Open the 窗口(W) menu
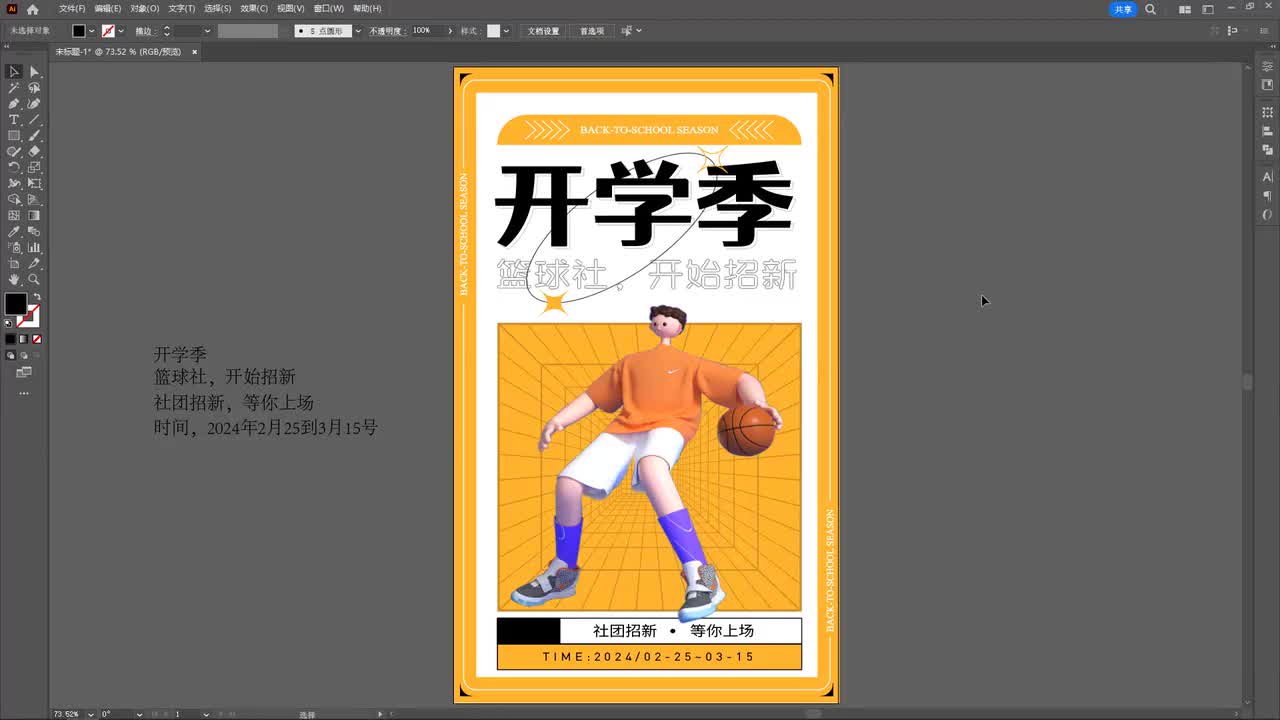The width and height of the screenshot is (1280, 720). point(329,9)
